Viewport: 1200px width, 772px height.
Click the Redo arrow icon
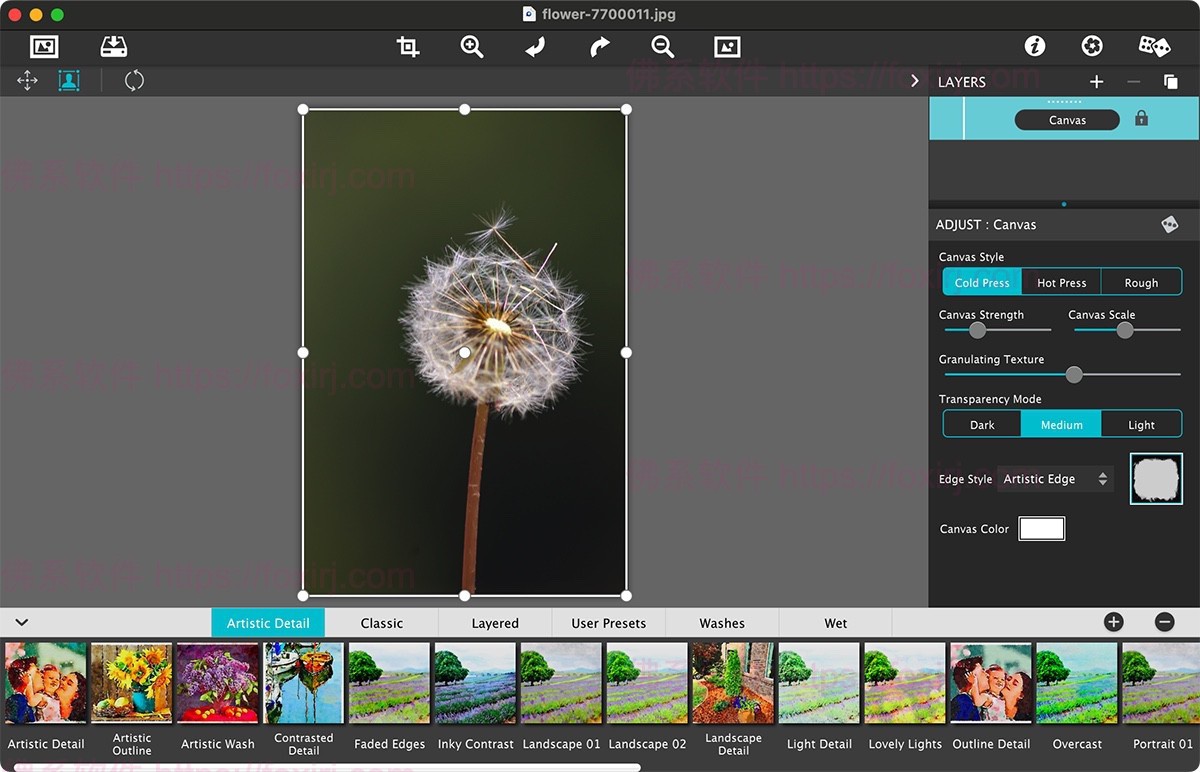598,46
